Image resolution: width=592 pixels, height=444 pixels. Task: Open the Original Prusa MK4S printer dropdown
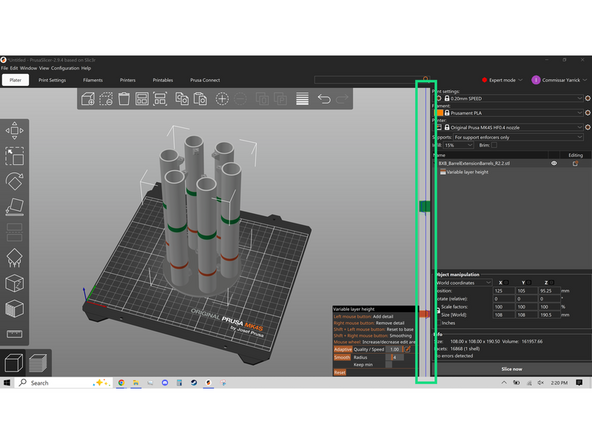coord(512,127)
